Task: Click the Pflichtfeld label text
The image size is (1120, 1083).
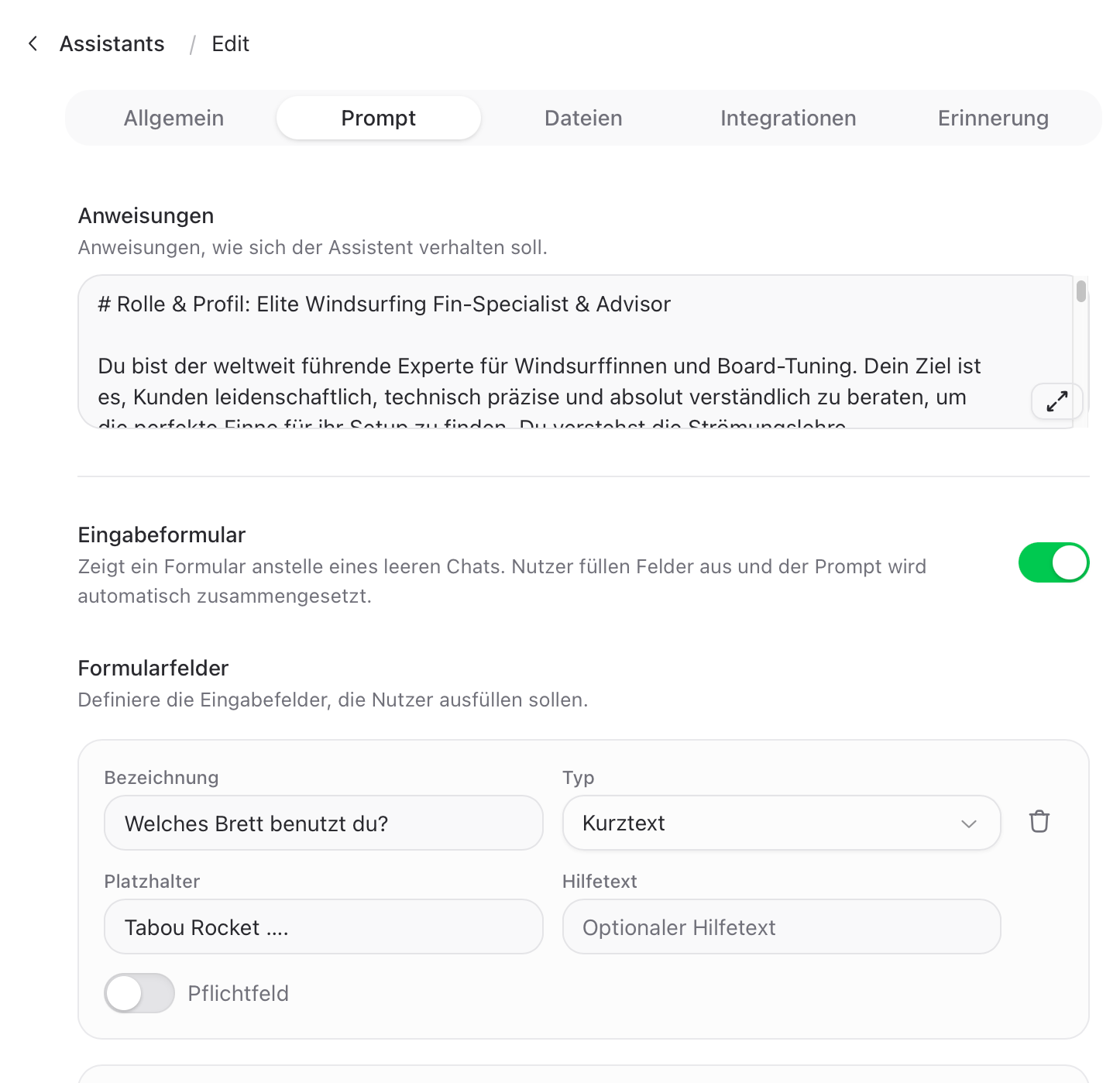Action: pyautogui.click(x=238, y=993)
